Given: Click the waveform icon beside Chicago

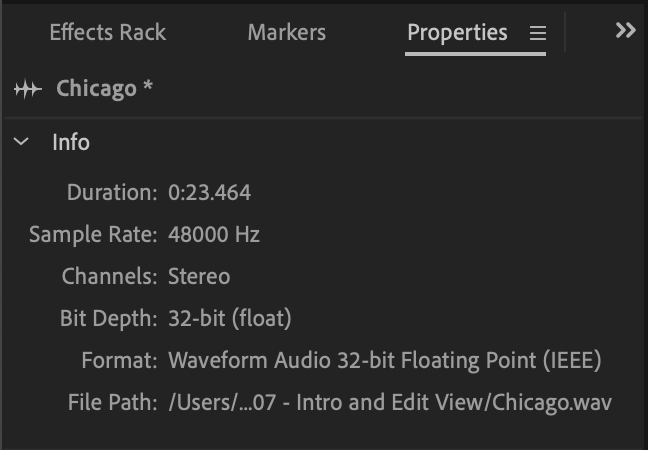Looking at the screenshot, I should (x=27, y=89).
